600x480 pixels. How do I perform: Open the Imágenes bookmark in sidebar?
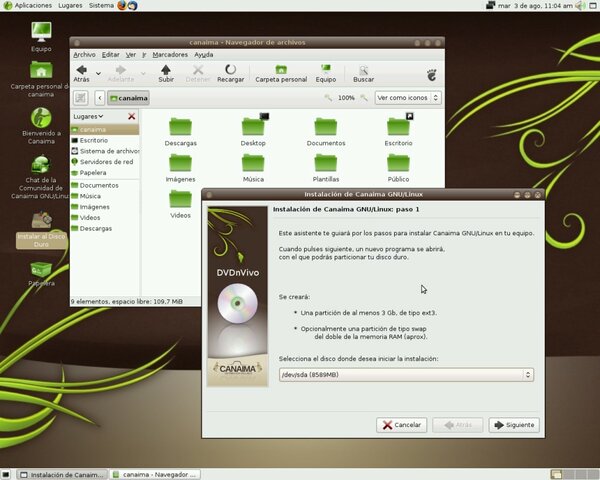click(x=104, y=207)
